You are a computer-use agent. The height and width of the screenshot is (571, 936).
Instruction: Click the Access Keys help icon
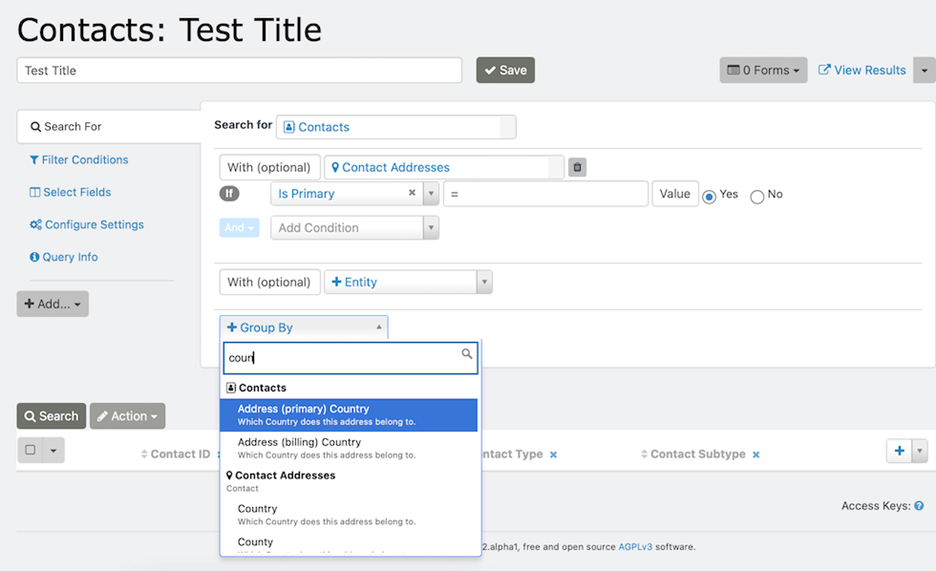pos(919,506)
